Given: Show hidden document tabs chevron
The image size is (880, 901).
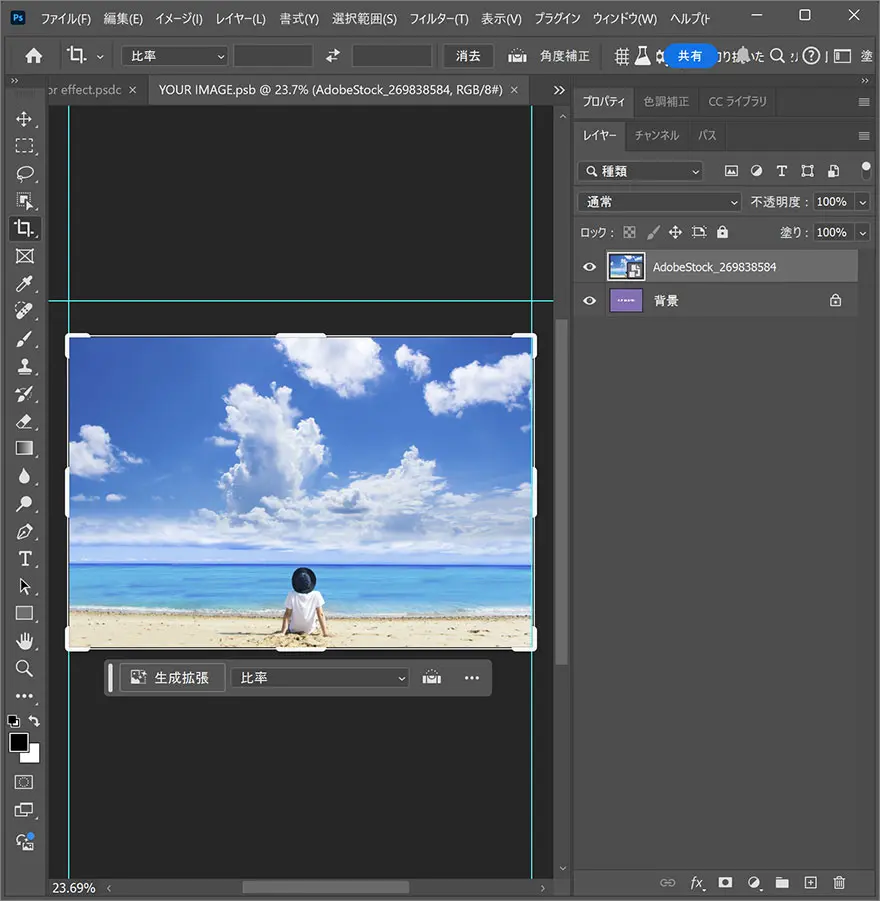Looking at the screenshot, I should 559,90.
